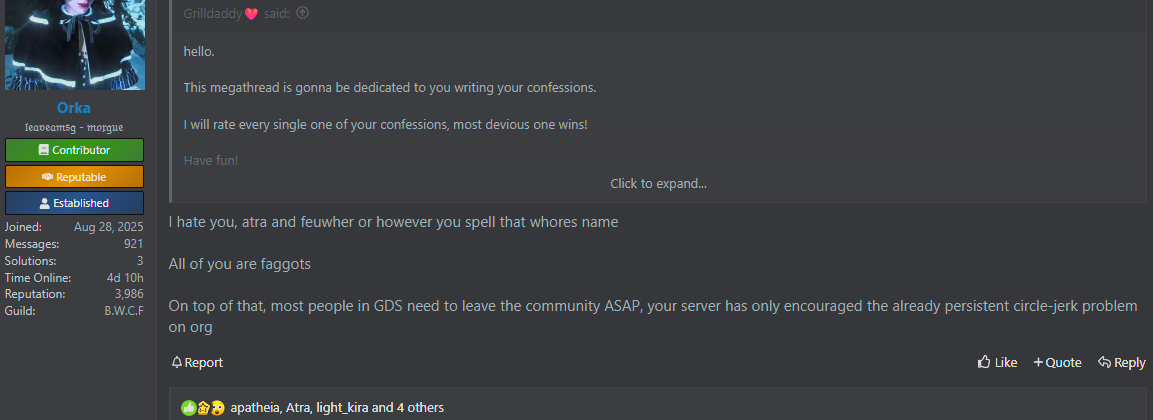Click the Messages count 921

pos(133,244)
